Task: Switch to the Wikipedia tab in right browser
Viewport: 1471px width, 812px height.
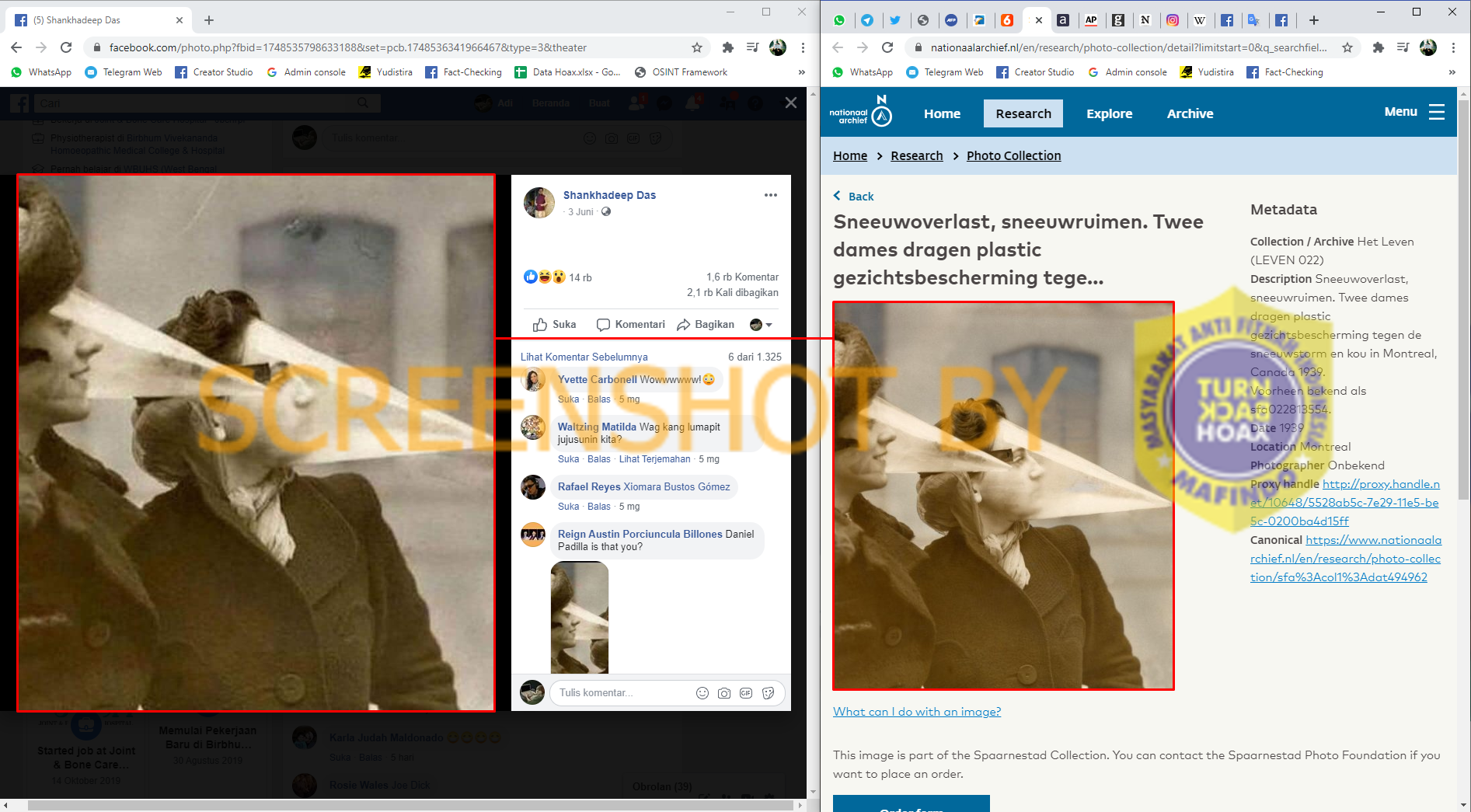Action: [1200, 20]
